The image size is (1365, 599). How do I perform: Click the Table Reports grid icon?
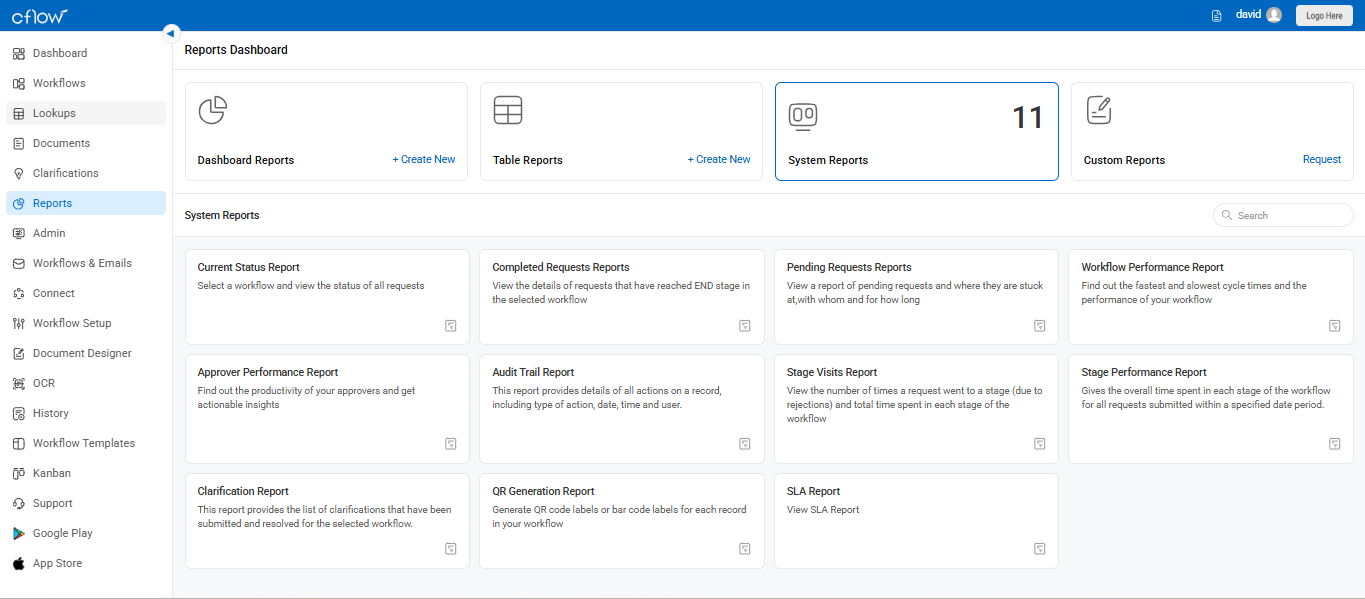[x=508, y=110]
